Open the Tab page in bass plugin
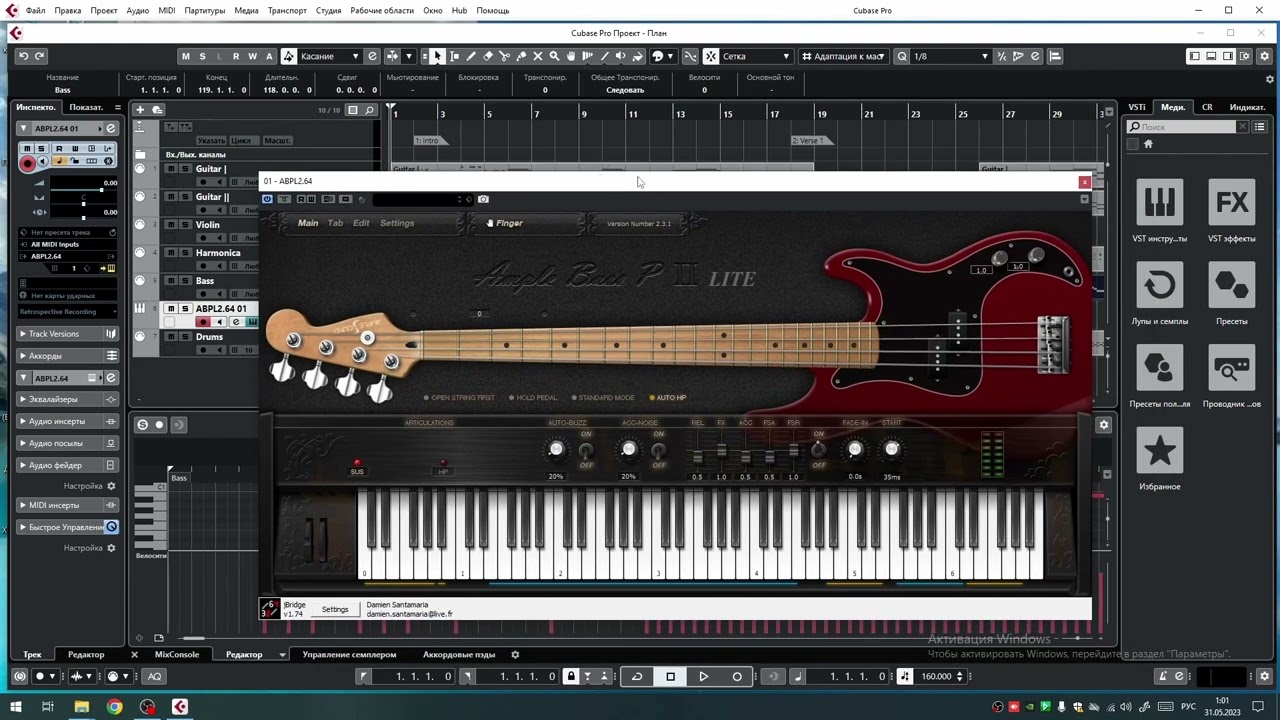The height and width of the screenshot is (720, 1280). [x=335, y=223]
